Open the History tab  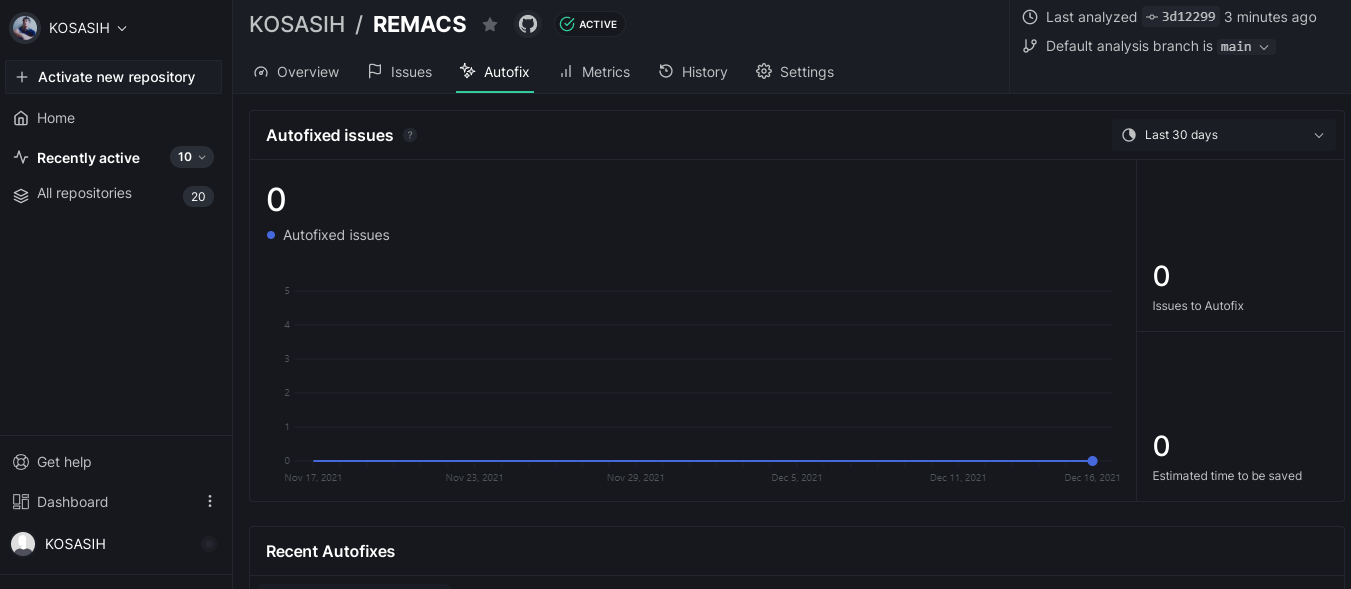(x=693, y=72)
